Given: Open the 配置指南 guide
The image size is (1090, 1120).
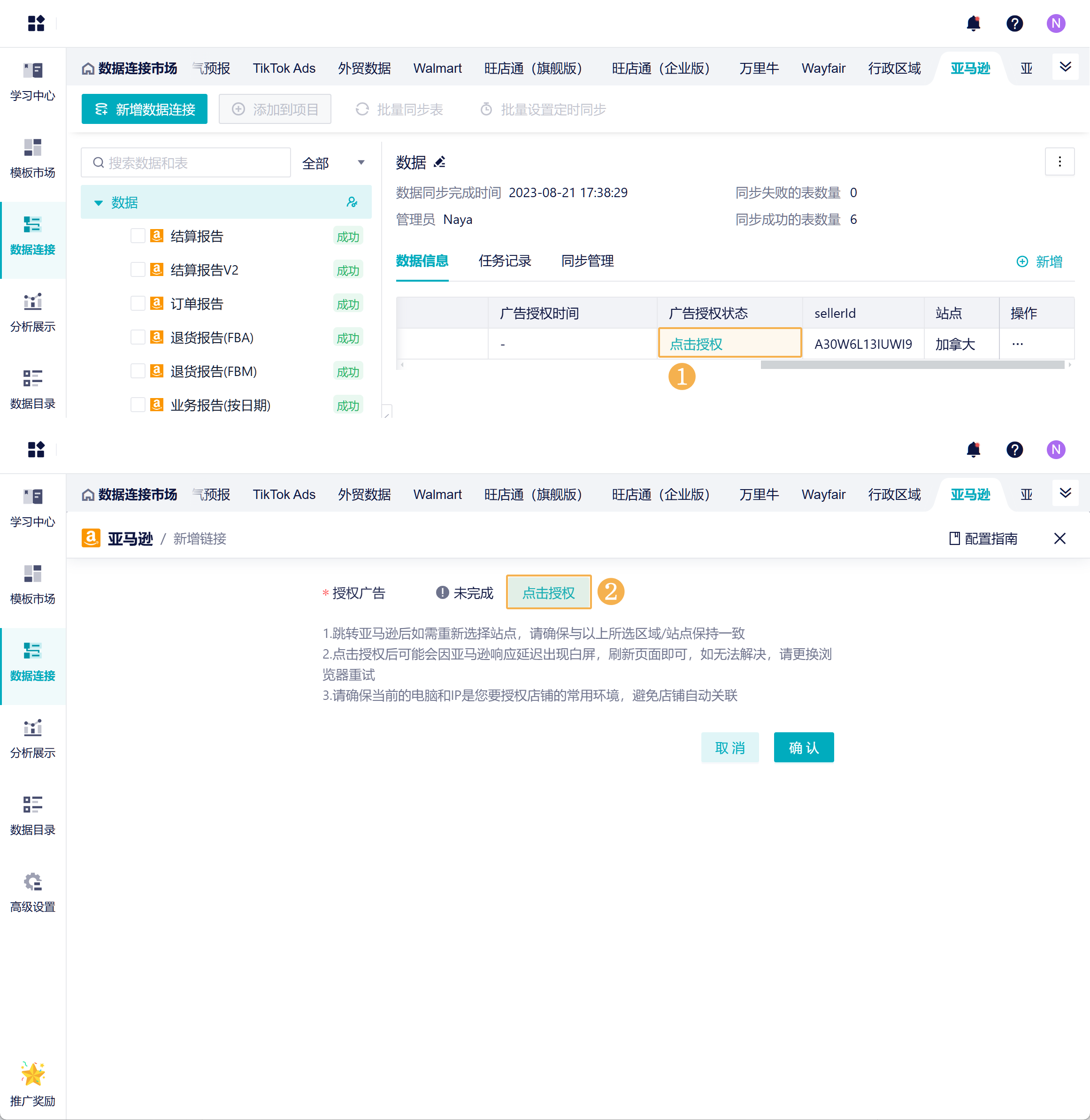Looking at the screenshot, I should pos(983,539).
